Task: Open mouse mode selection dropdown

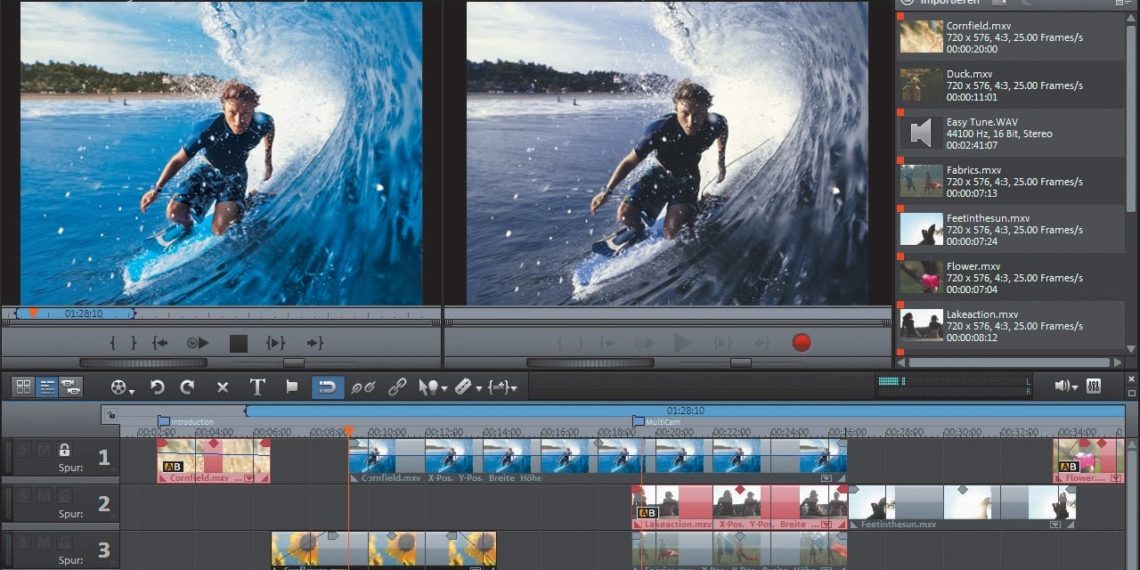Action: tap(431, 388)
